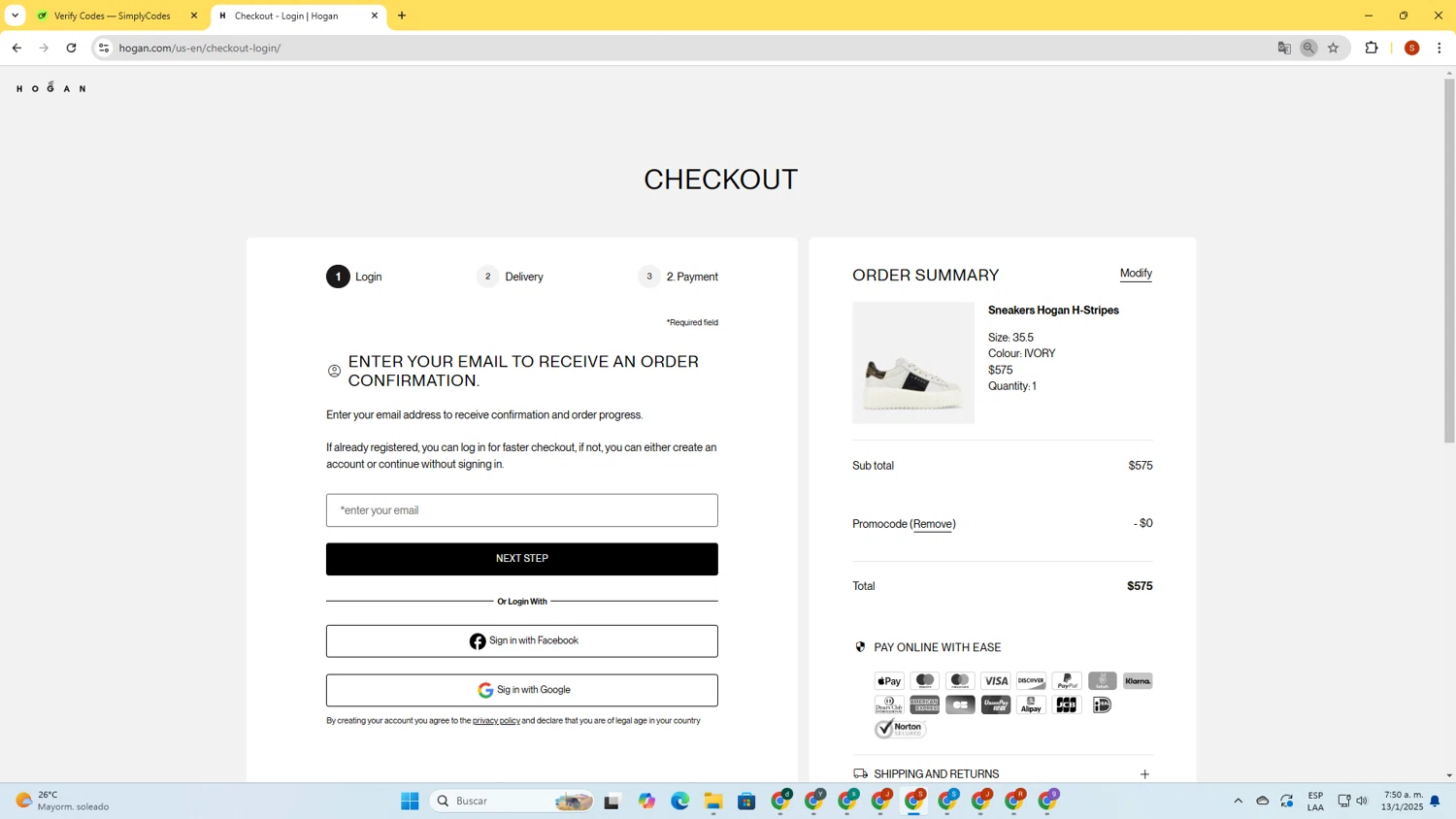Image resolution: width=1456 pixels, height=819 pixels.
Task: Click the American Express icon
Action: pos(924,704)
